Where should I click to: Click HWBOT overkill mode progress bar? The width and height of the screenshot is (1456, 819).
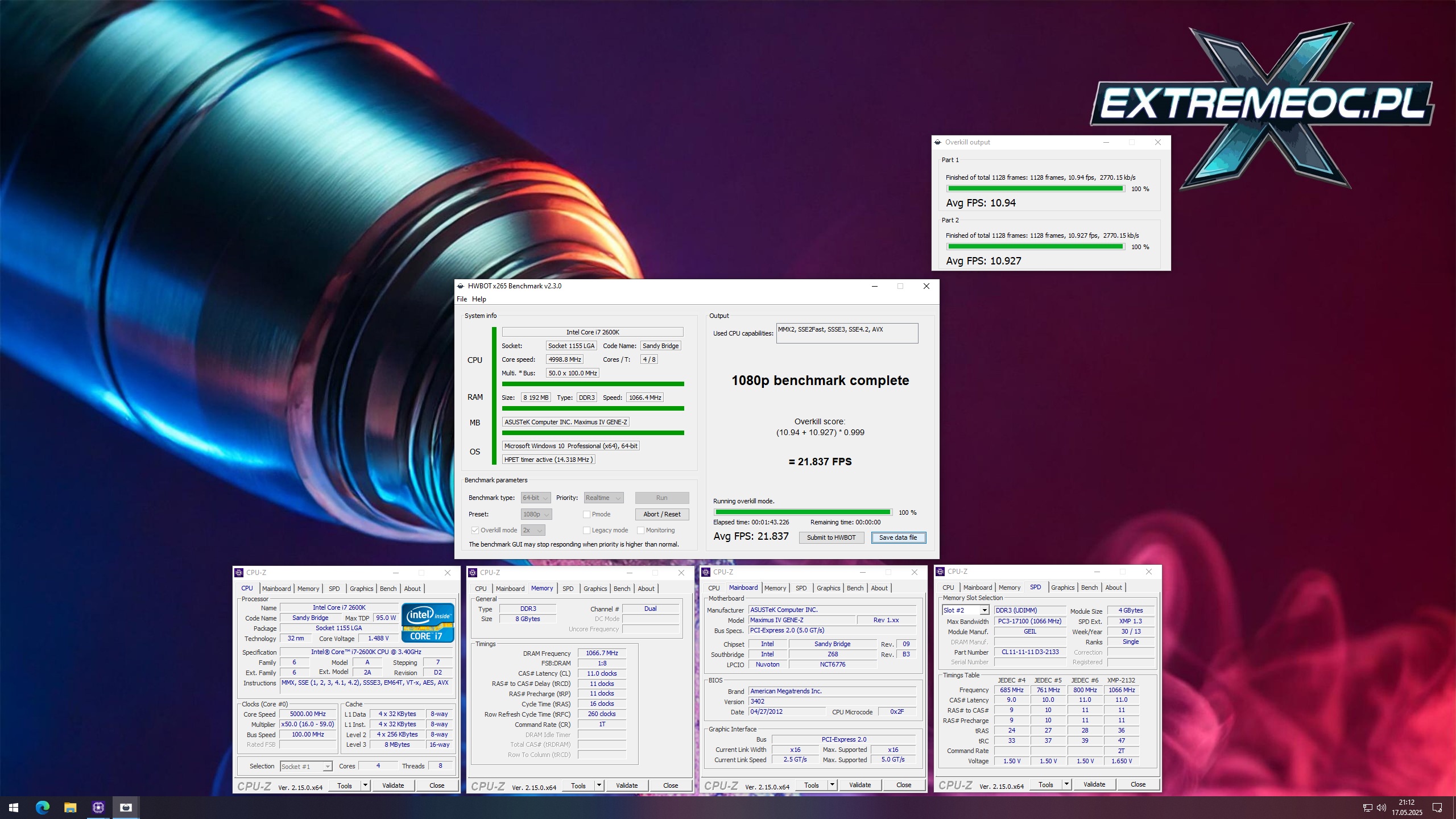(x=803, y=512)
